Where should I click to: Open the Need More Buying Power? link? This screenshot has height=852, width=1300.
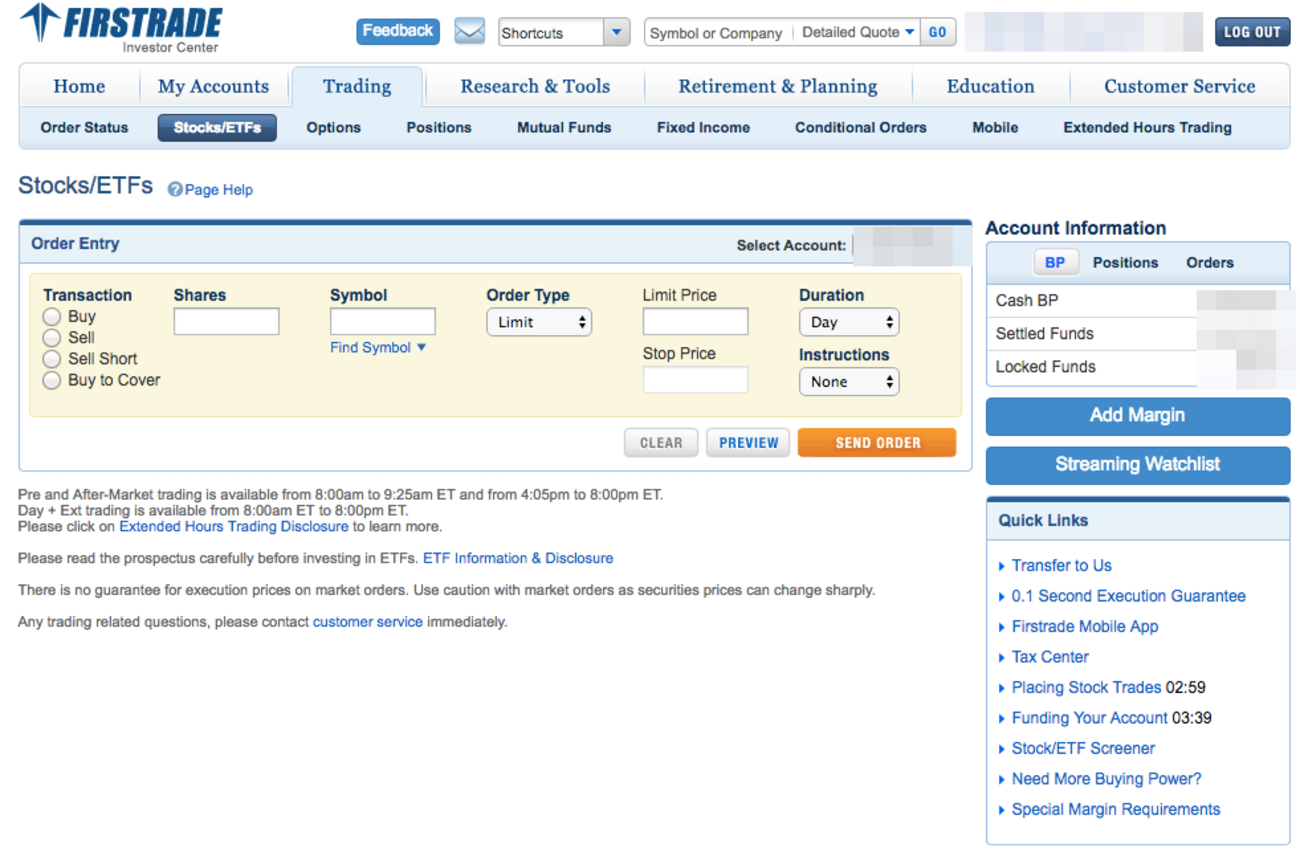1106,779
